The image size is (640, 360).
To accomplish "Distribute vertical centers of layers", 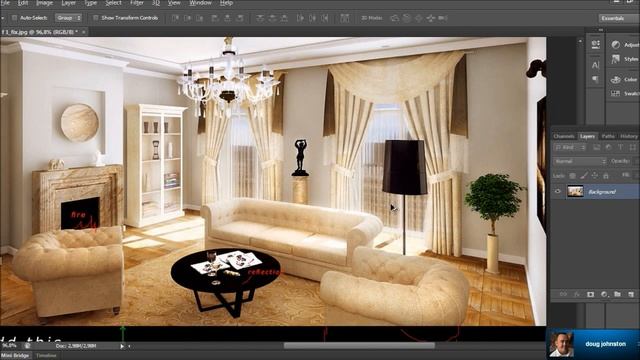I will click(x=272, y=18).
